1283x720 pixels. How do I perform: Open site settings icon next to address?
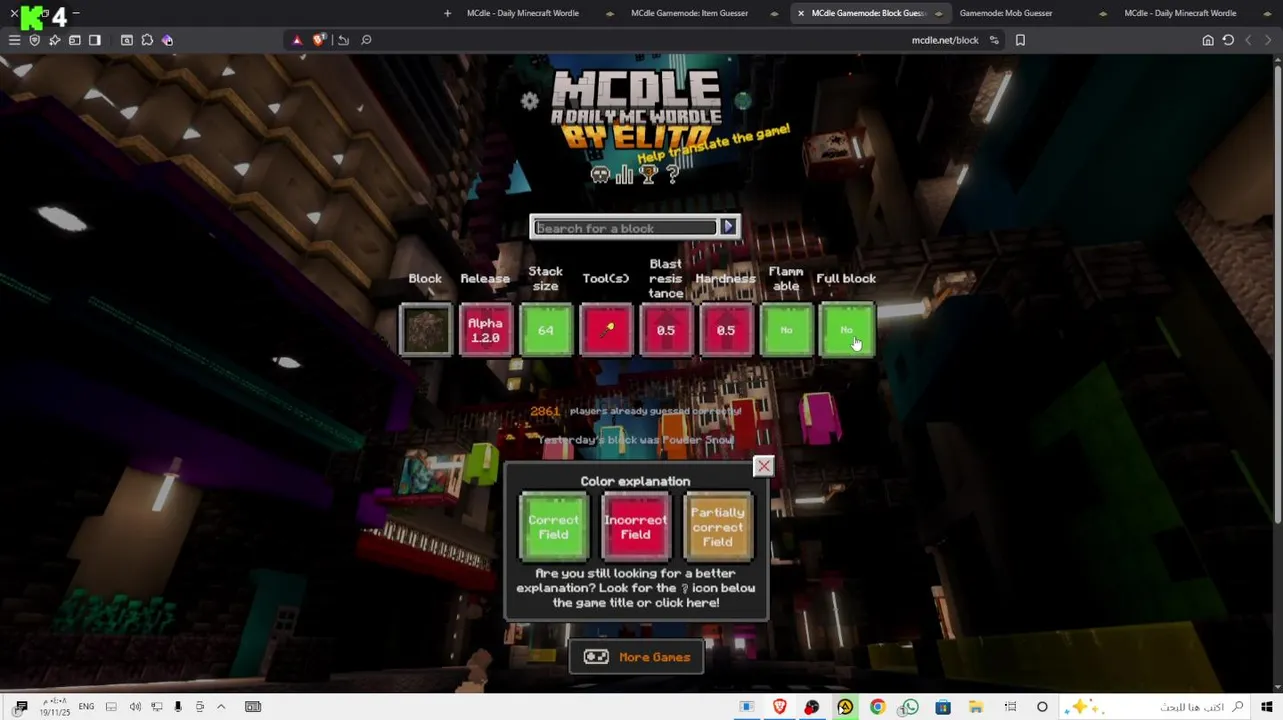[x=994, y=40]
